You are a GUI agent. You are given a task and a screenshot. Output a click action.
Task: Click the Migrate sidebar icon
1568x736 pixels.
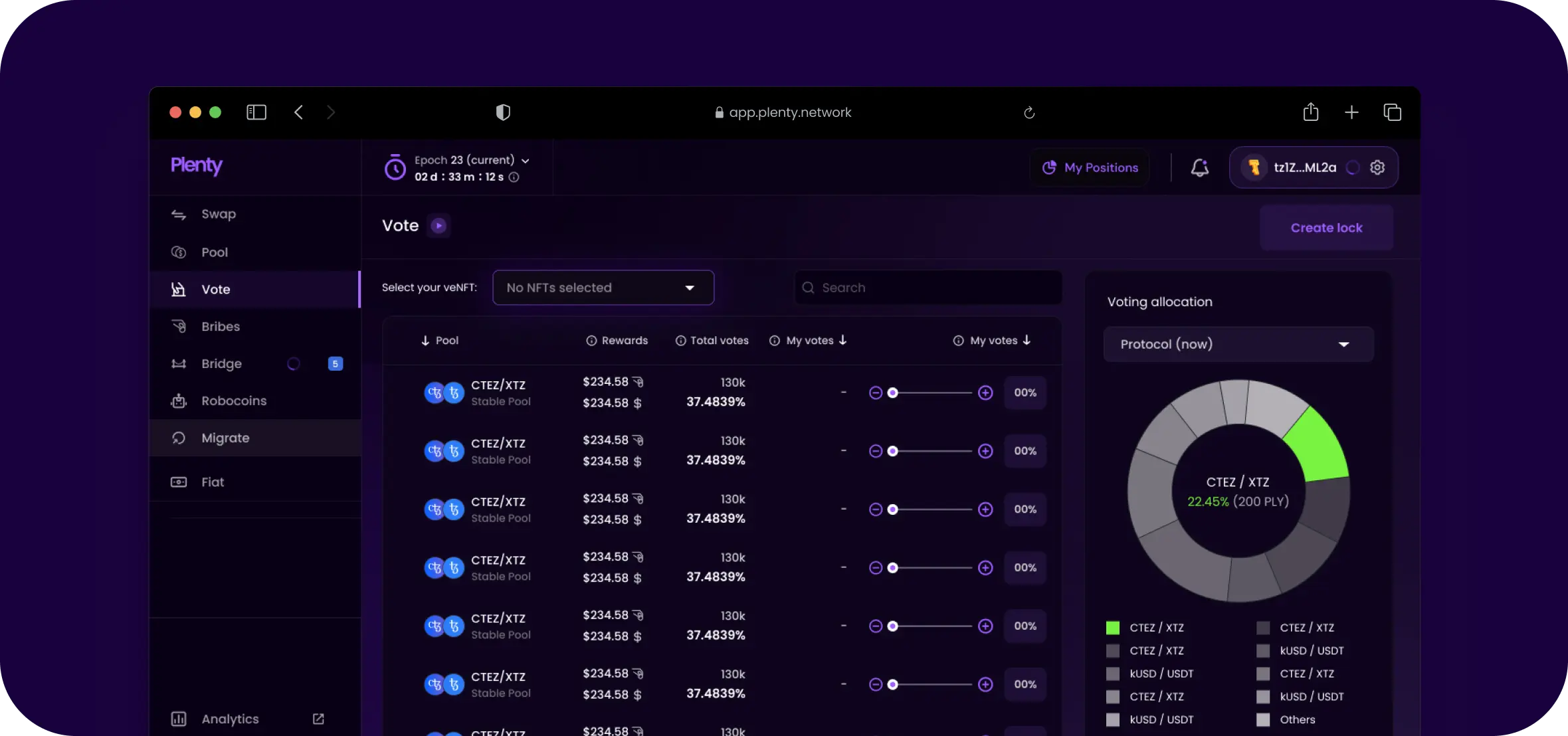point(178,438)
